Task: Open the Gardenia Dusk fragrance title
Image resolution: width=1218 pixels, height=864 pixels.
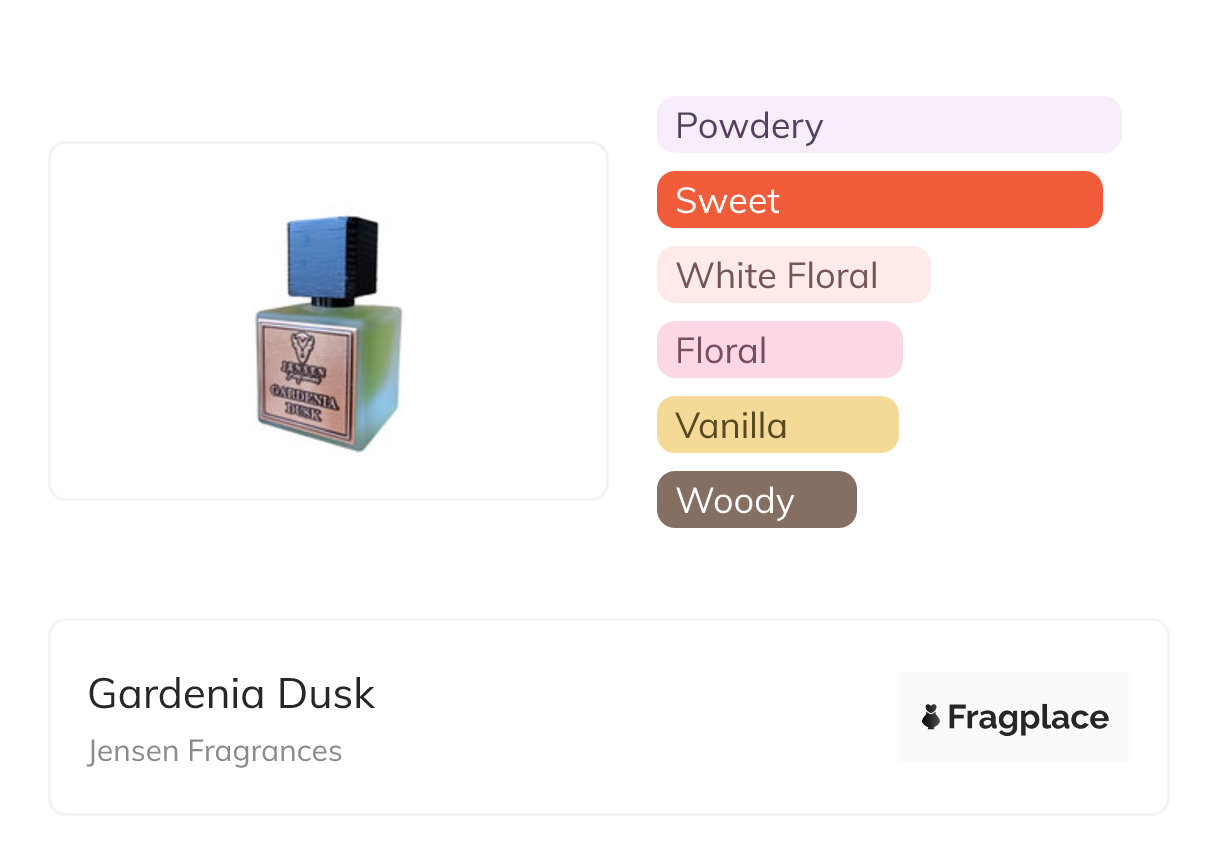Action: [x=231, y=694]
